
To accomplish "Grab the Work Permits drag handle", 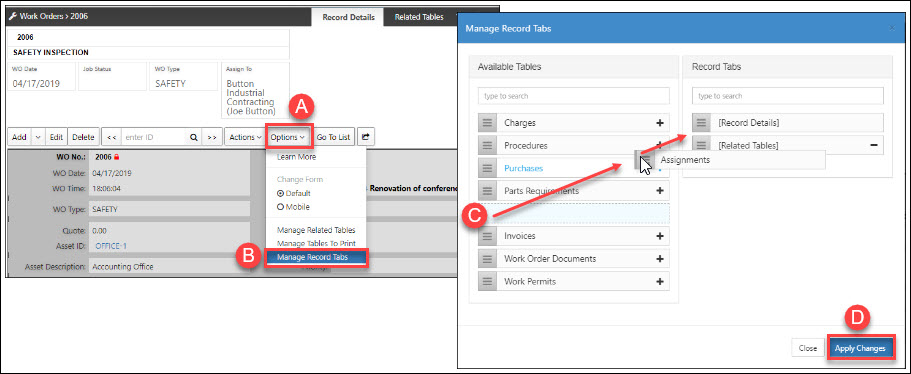I will tap(487, 282).
